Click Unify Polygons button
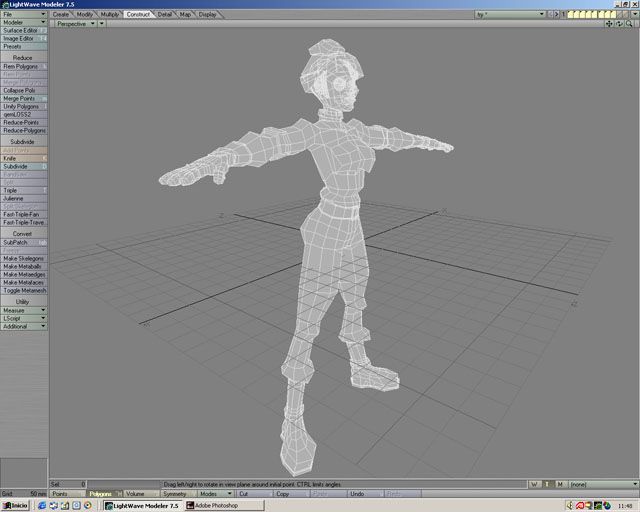This screenshot has width=640, height=512. pos(24,107)
